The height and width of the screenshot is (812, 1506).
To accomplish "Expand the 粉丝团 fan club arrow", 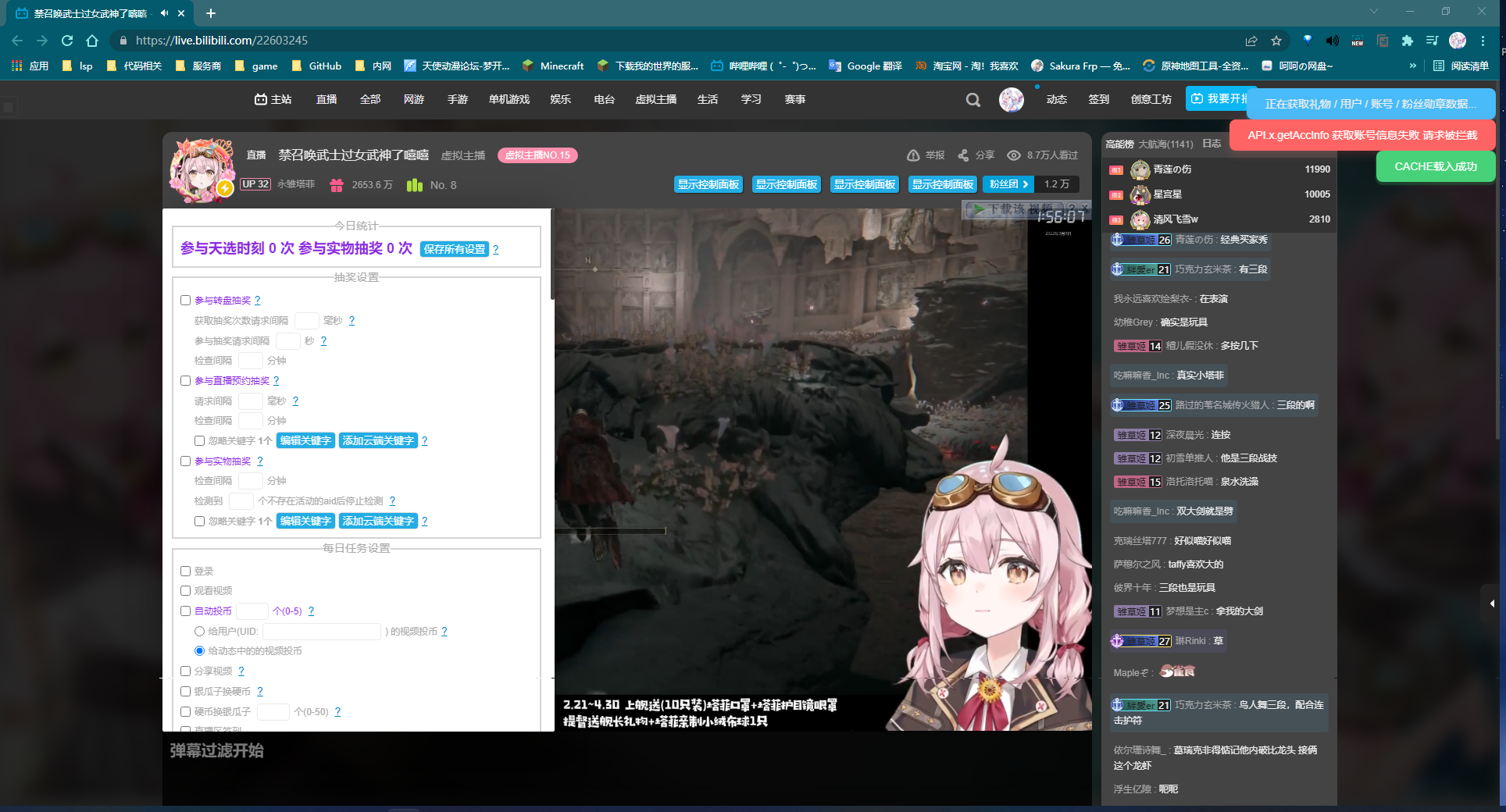I will [x=1026, y=184].
